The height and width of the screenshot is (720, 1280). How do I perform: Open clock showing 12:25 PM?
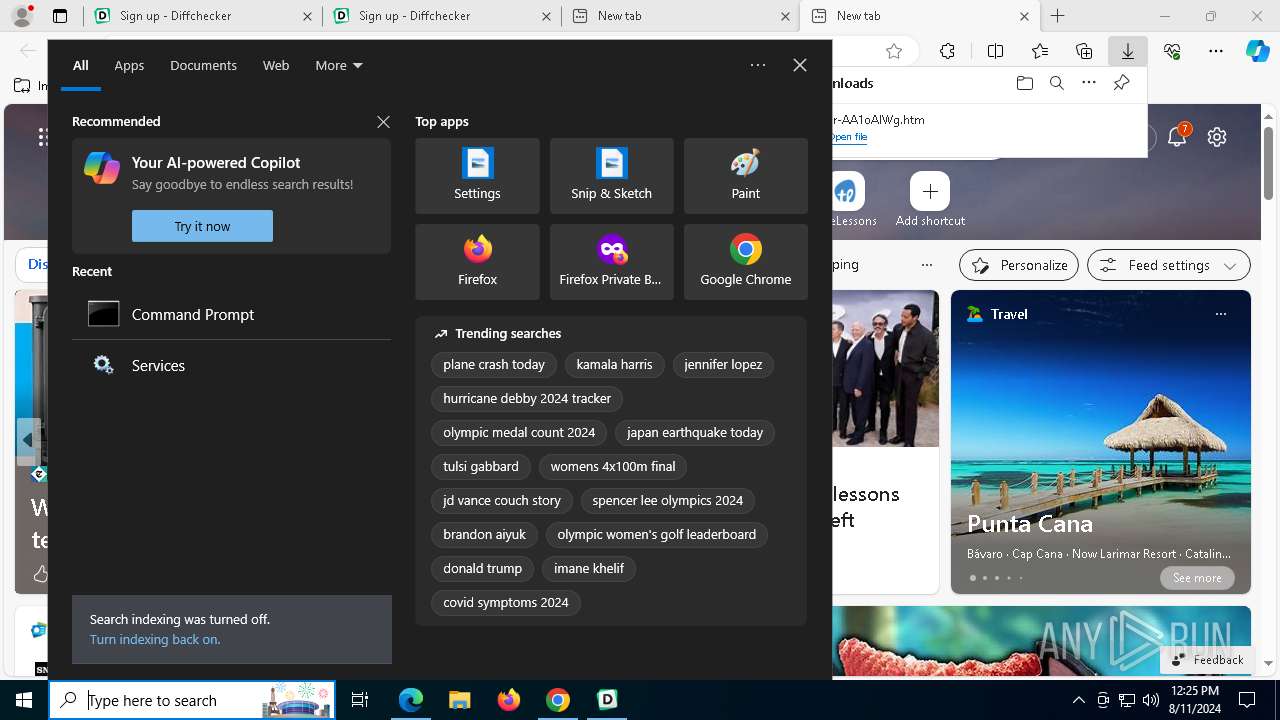click(1194, 700)
